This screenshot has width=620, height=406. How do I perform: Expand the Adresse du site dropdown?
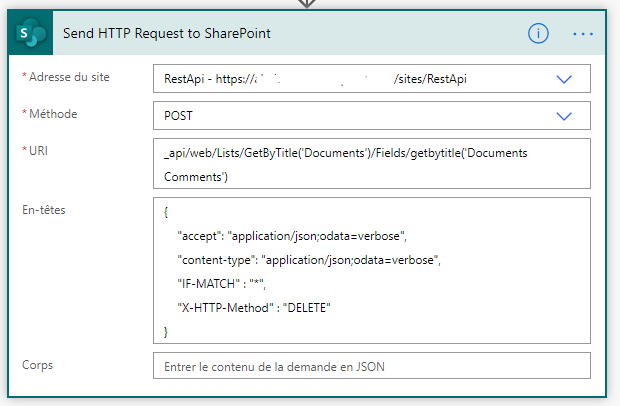coord(564,79)
